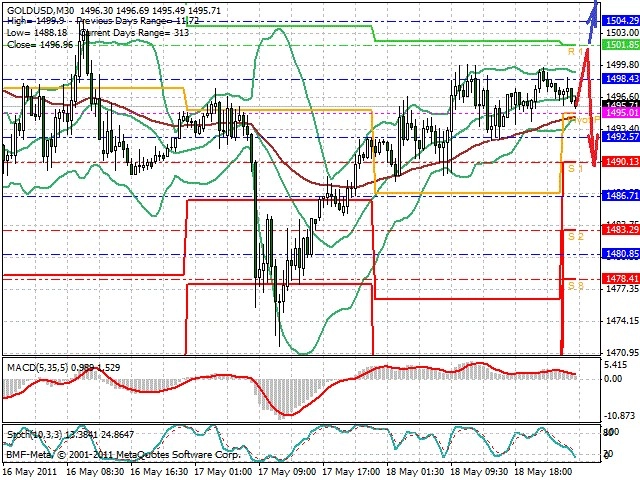Click the magenta 1495.01 pivot price label
Screen dimensions: 640x480
(621, 113)
